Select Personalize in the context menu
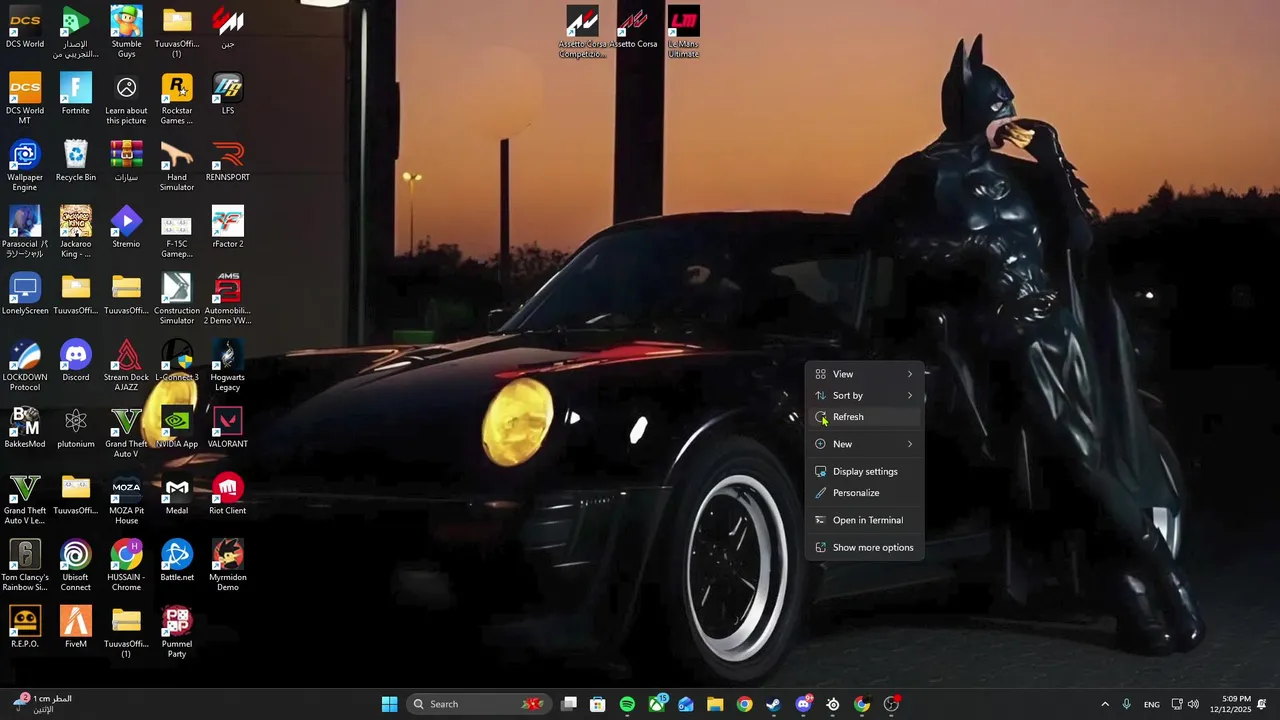This screenshot has width=1280, height=720. (x=864, y=492)
